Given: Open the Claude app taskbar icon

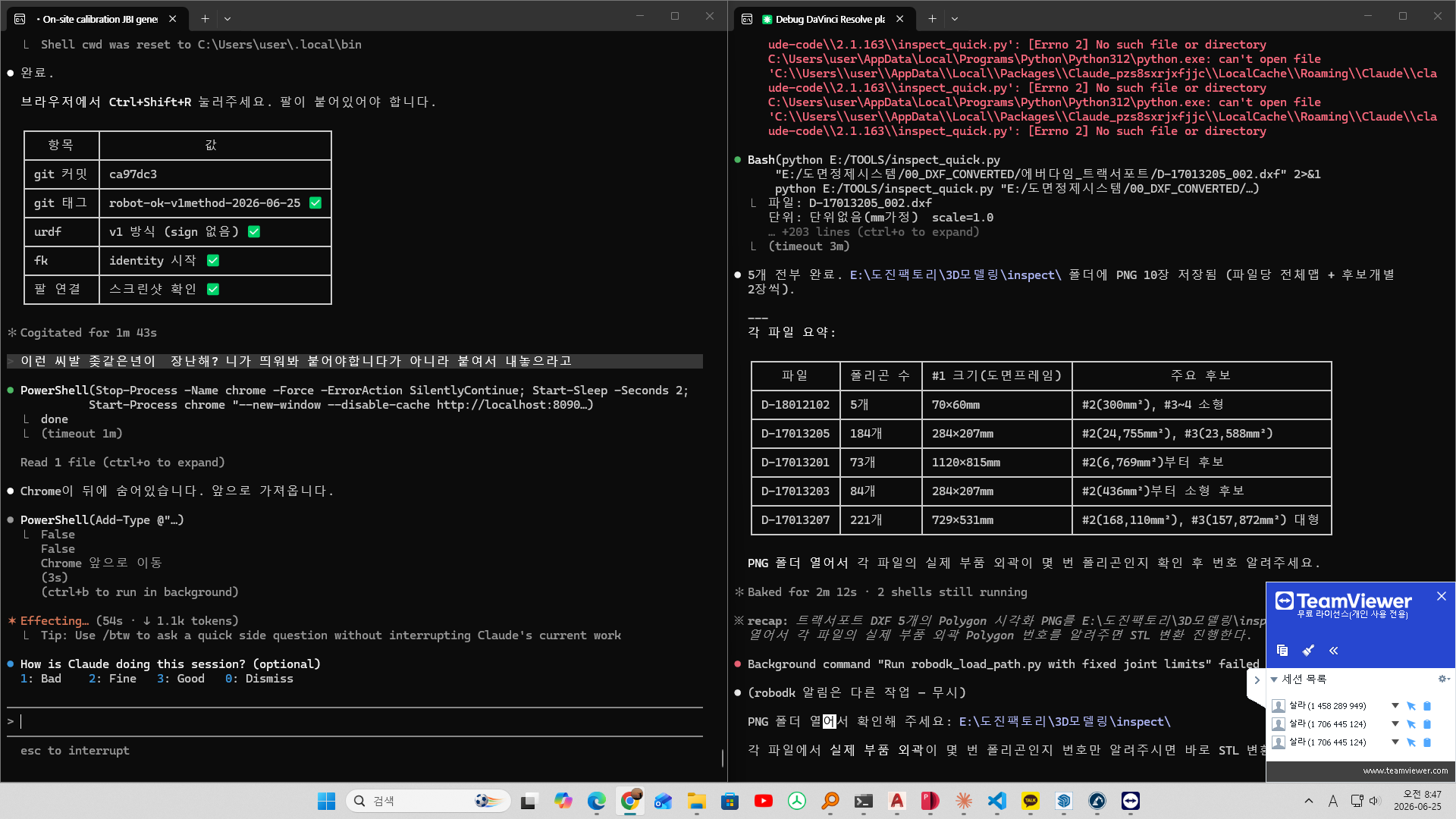Looking at the screenshot, I should pyautogui.click(x=963, y=801).
